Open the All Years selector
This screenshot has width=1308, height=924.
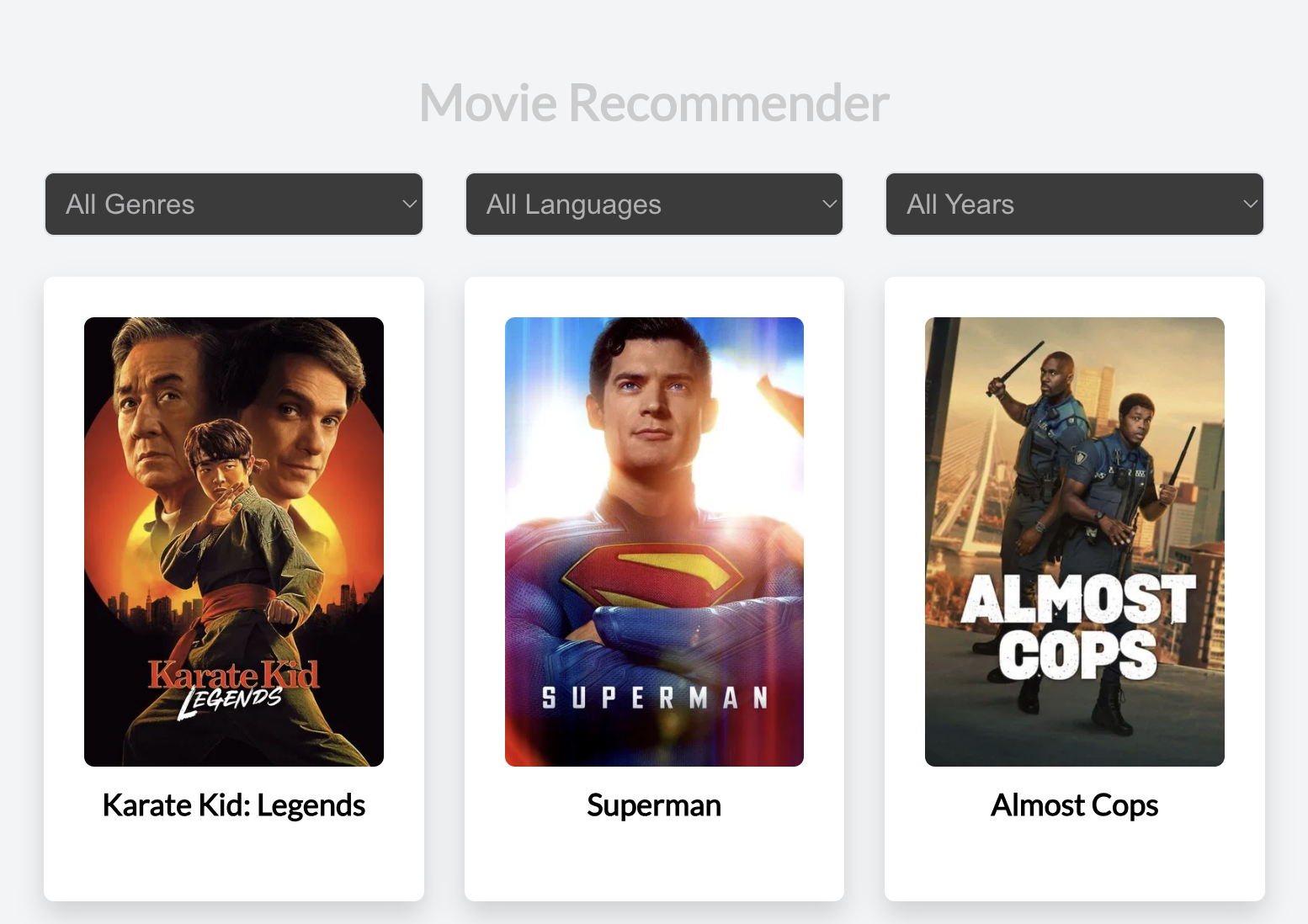click(x=1074, y=204)
